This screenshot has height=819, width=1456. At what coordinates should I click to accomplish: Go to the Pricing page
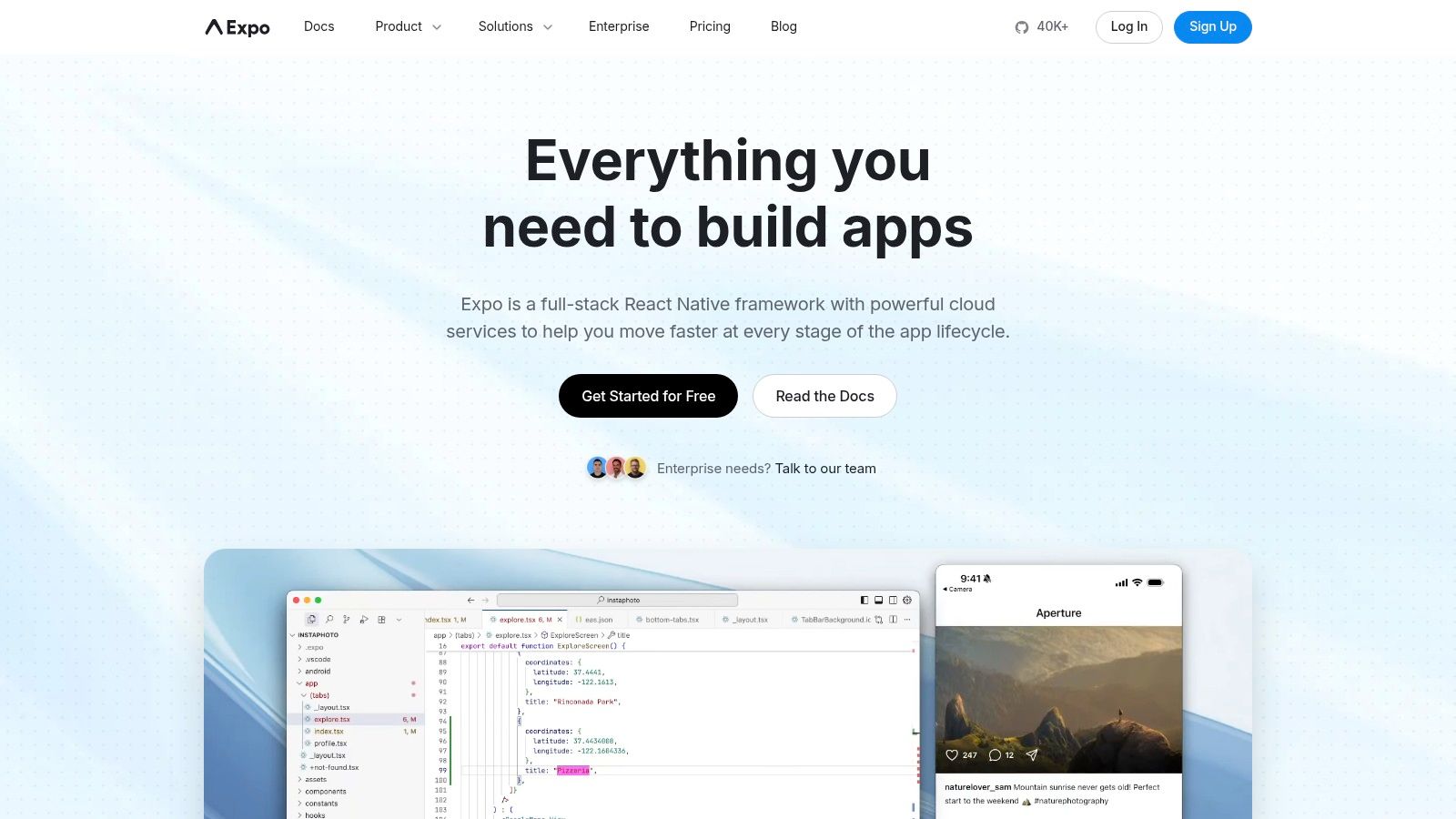(x=710, y=27)
